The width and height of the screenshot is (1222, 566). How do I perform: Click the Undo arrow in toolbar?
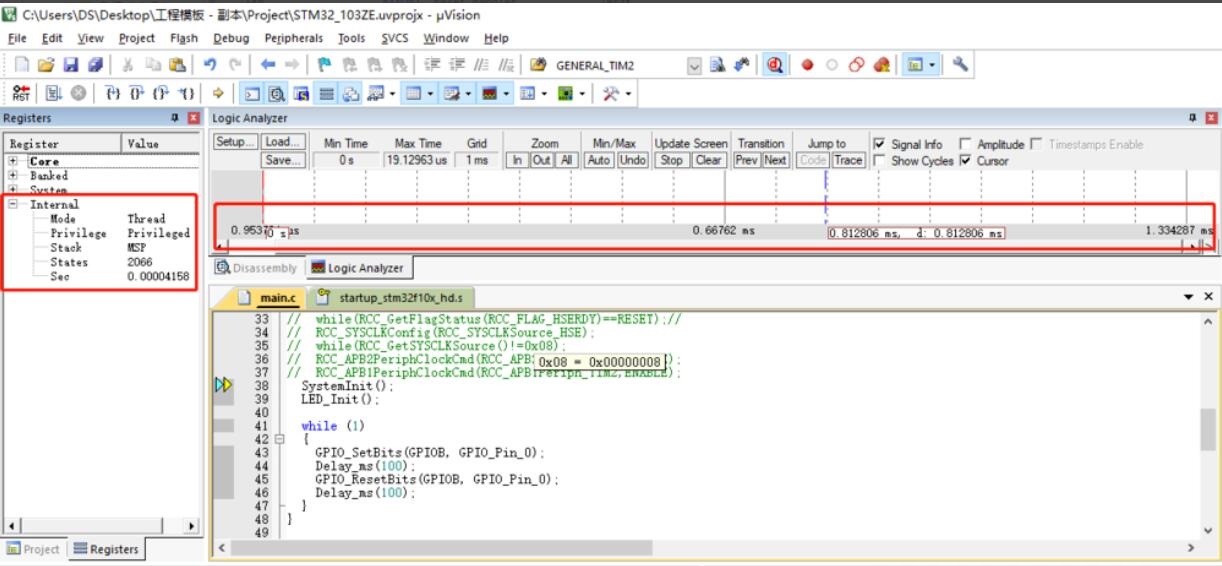(x=210, y=65)
